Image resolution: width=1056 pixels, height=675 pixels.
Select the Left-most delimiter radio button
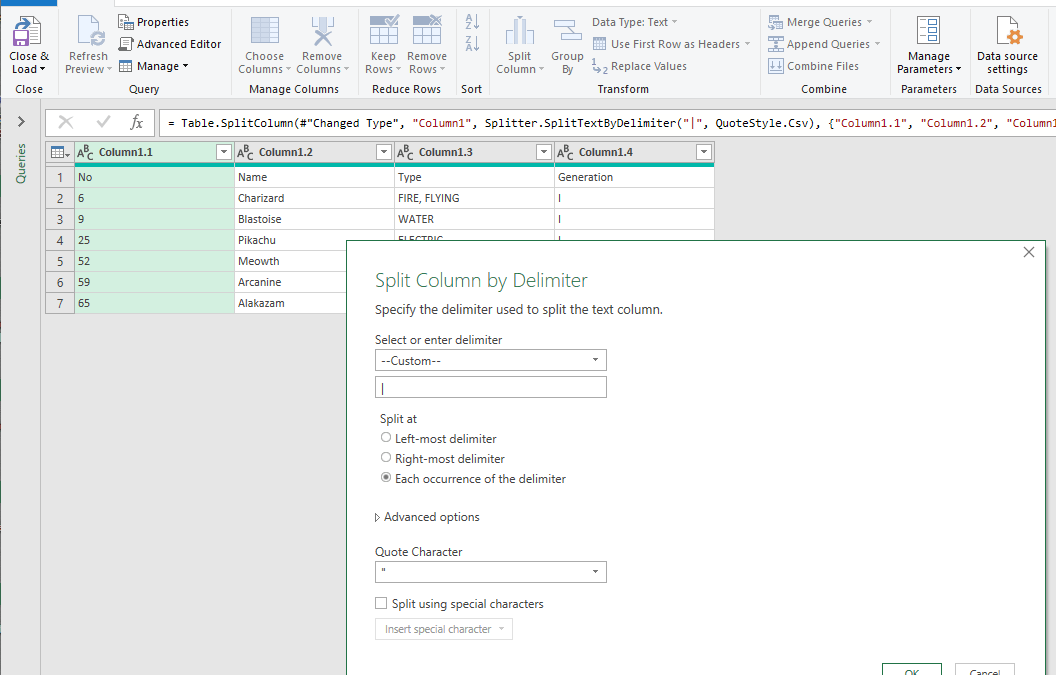tap(386, 438)
